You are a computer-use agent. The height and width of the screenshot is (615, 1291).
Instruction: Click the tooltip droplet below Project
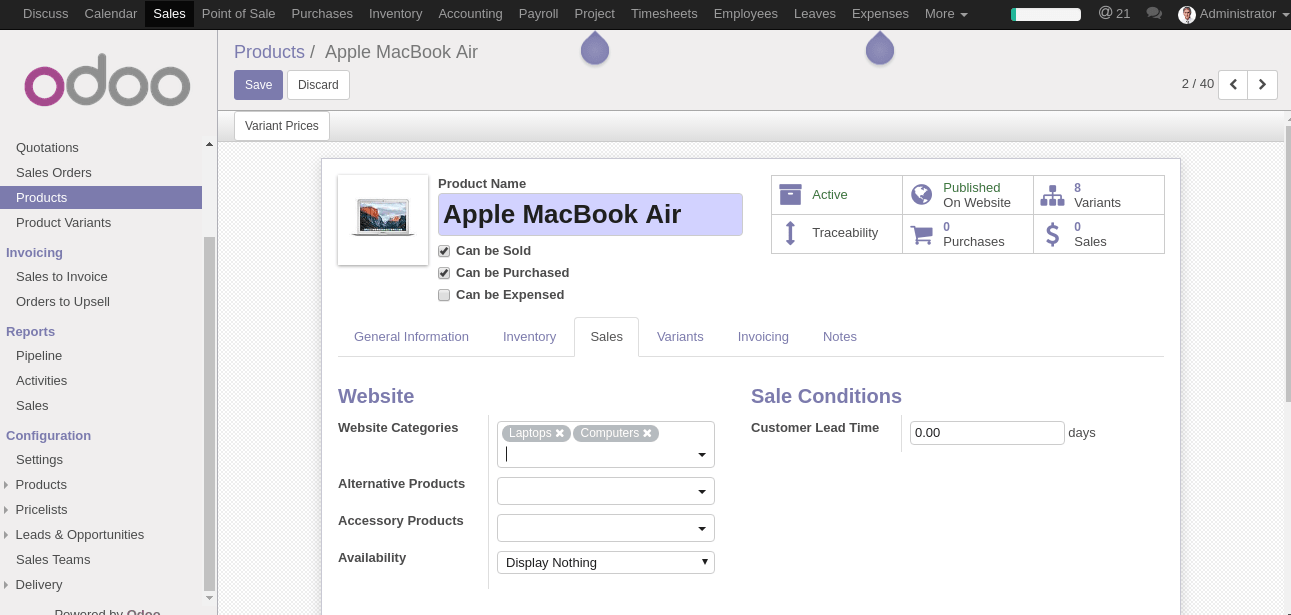pyautogui.click(x=595, y=48)
